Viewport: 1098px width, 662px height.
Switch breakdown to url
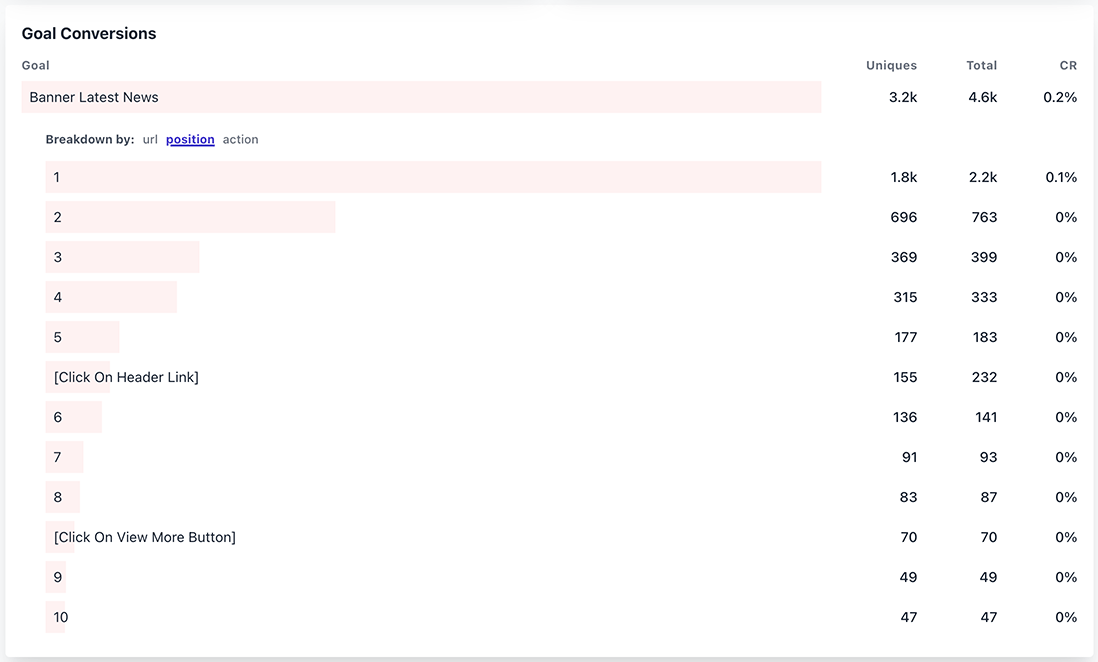[x=150, y=140]
